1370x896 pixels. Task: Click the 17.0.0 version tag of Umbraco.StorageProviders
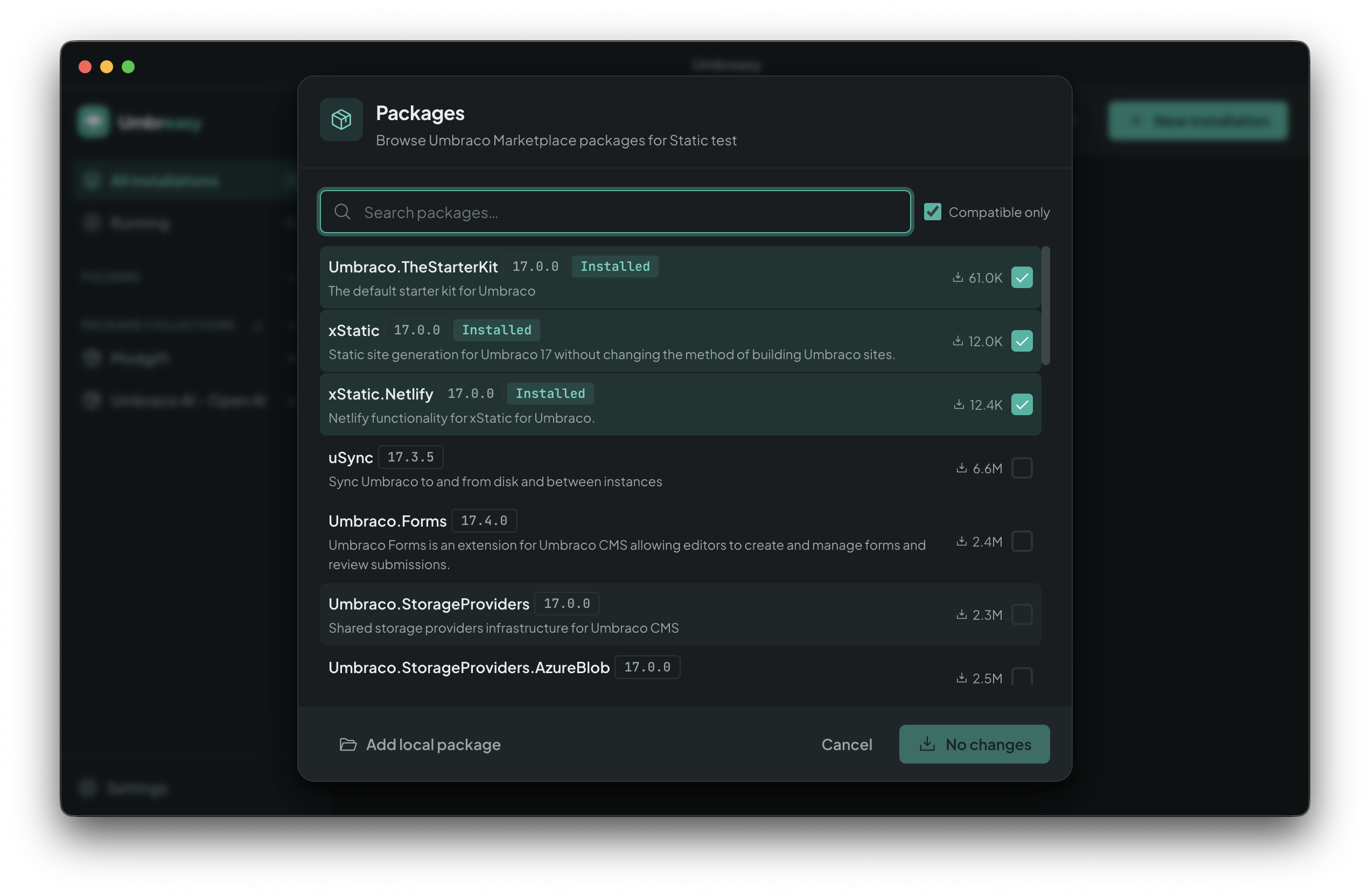coord(567,604)
